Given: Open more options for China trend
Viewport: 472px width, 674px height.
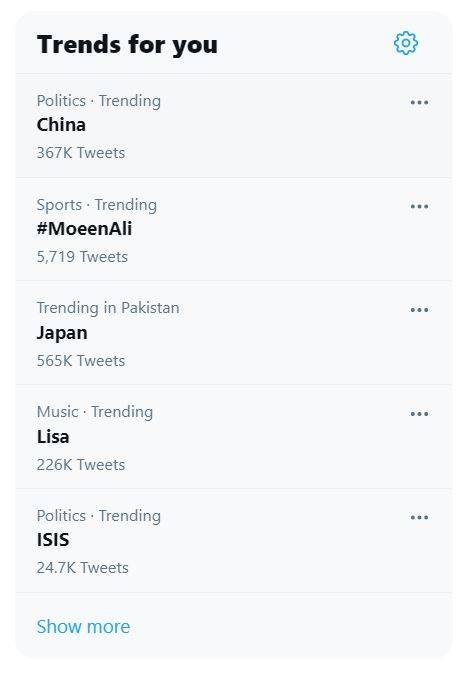Looking at the screenshot, I should [x=419, y=102].
